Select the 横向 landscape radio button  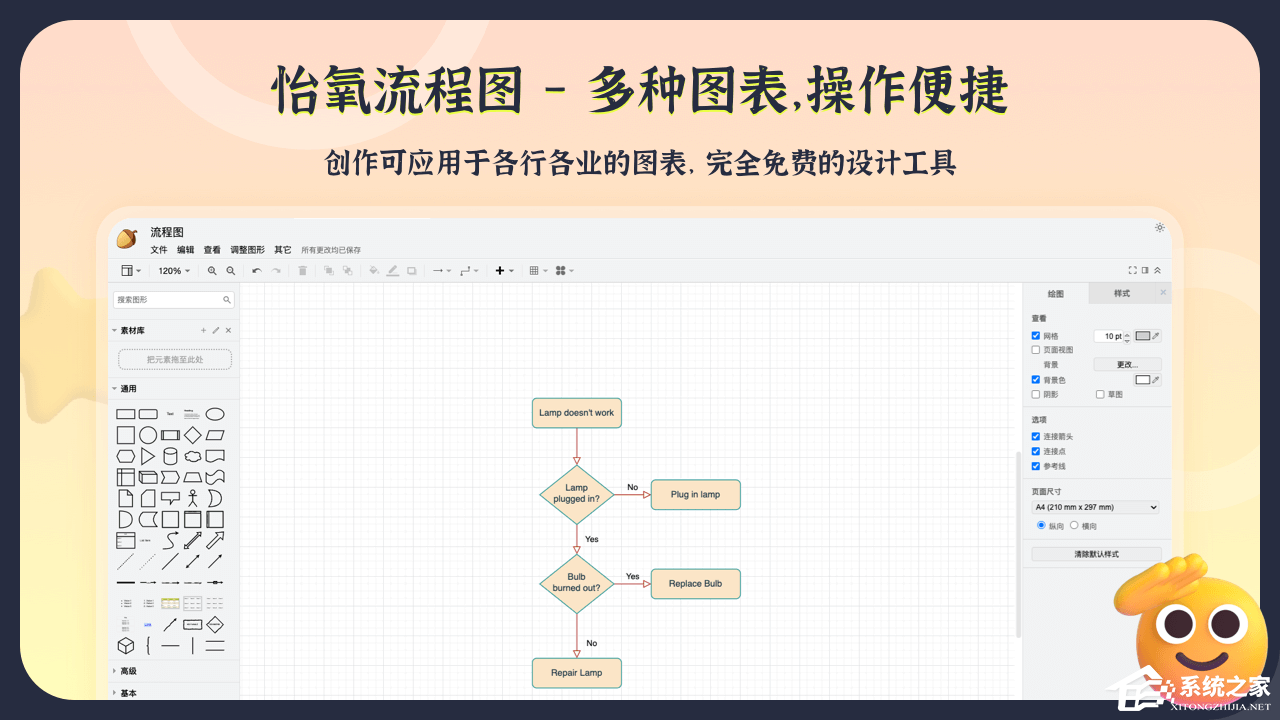1074,525
